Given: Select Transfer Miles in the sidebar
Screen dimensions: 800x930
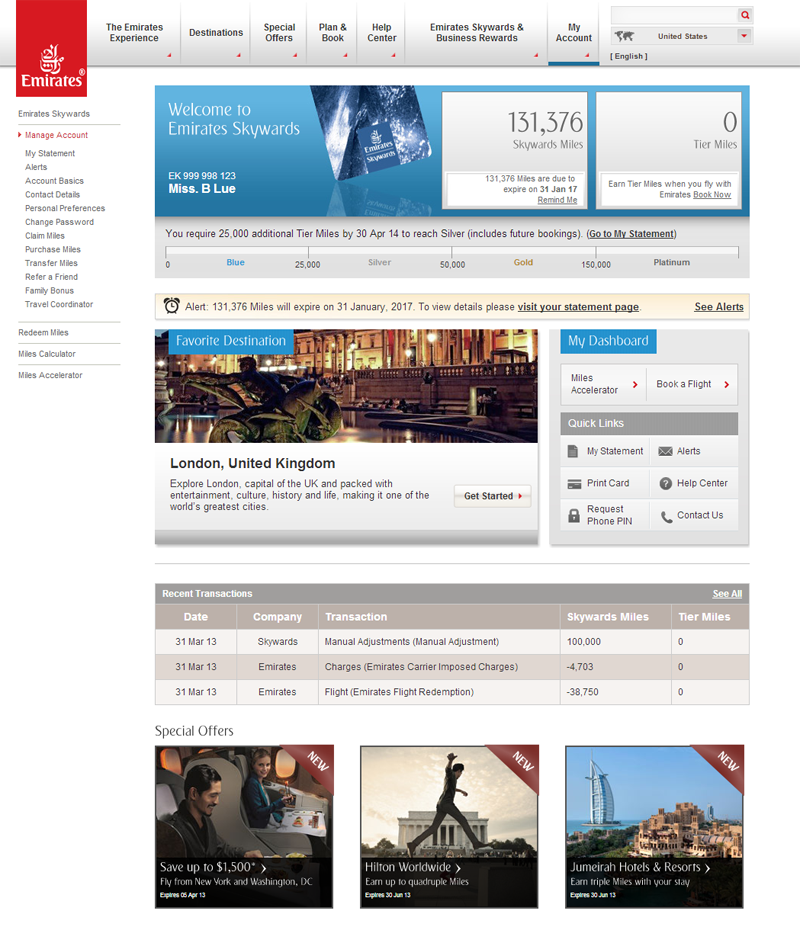Looking at the screenshot, I should pos(51,263).
